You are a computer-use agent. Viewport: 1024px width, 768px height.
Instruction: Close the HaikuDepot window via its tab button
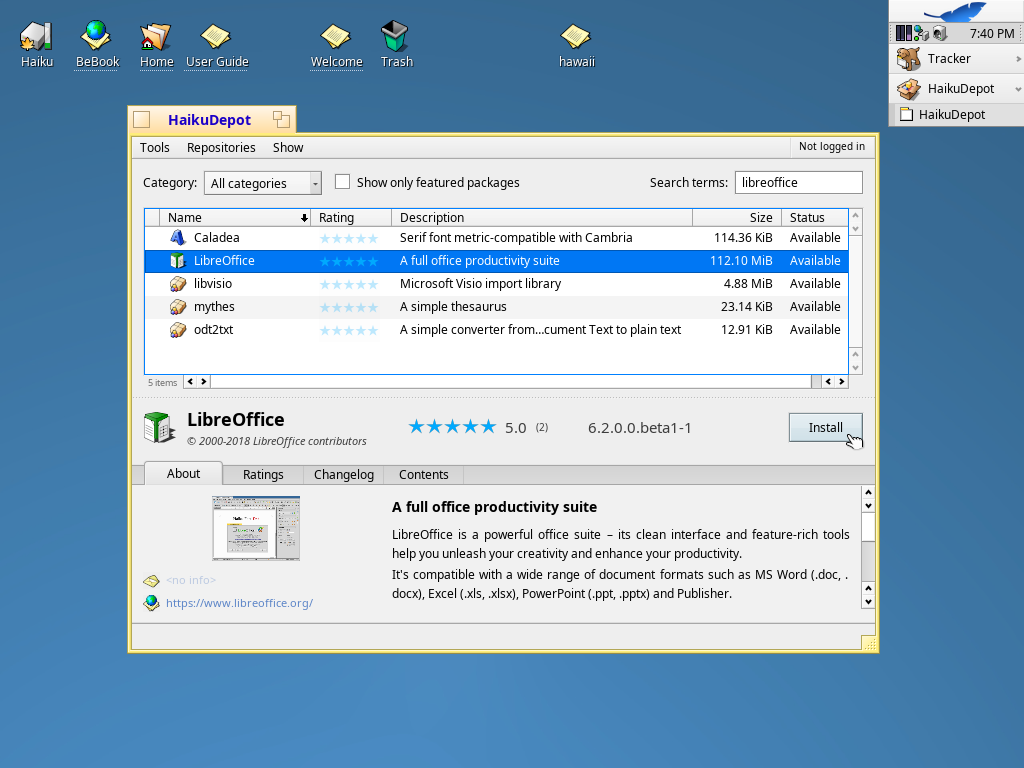tap(142, 120)
